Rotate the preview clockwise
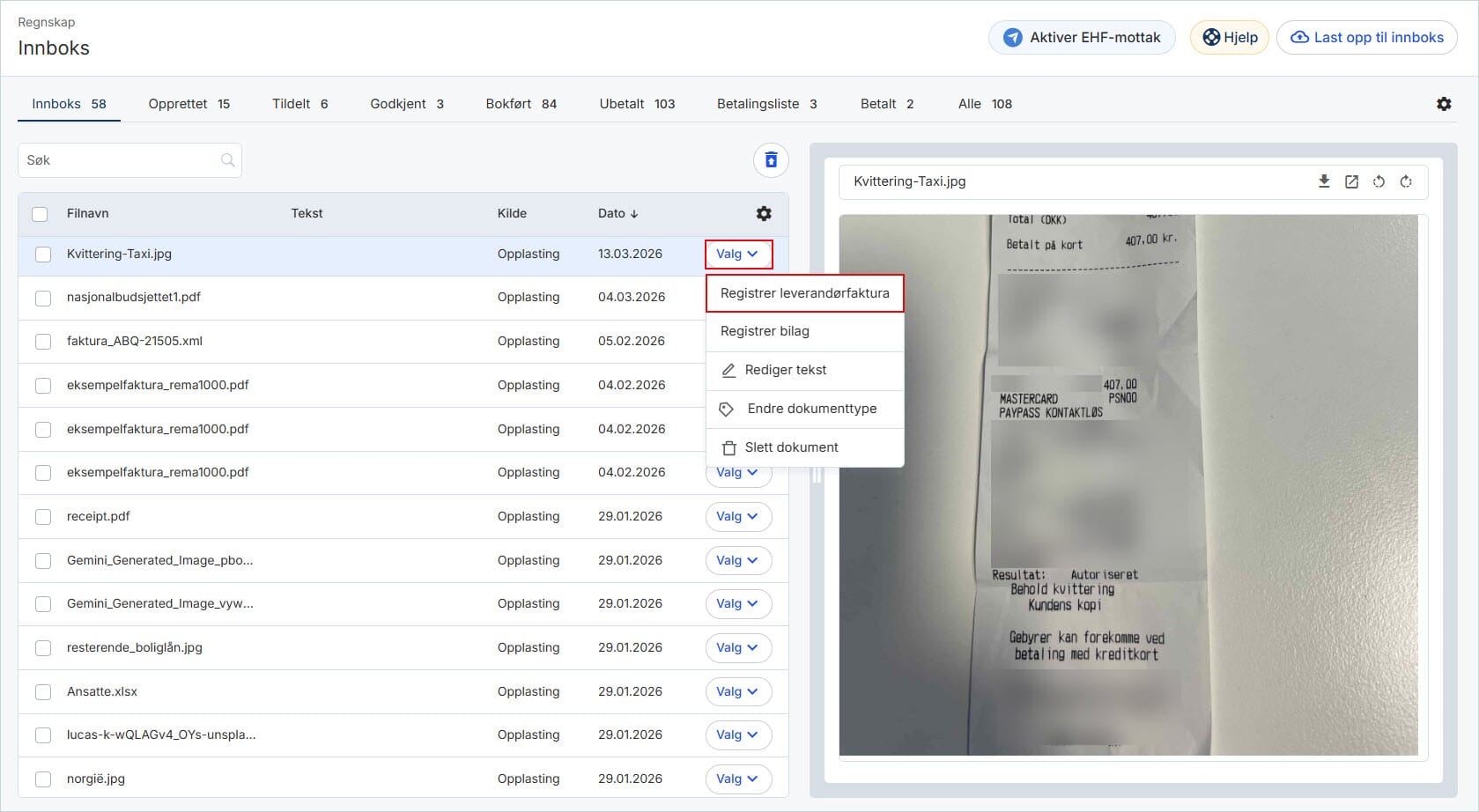Screen dimensions: 1479x812 pyautogui.click(x=1406, y=181)
